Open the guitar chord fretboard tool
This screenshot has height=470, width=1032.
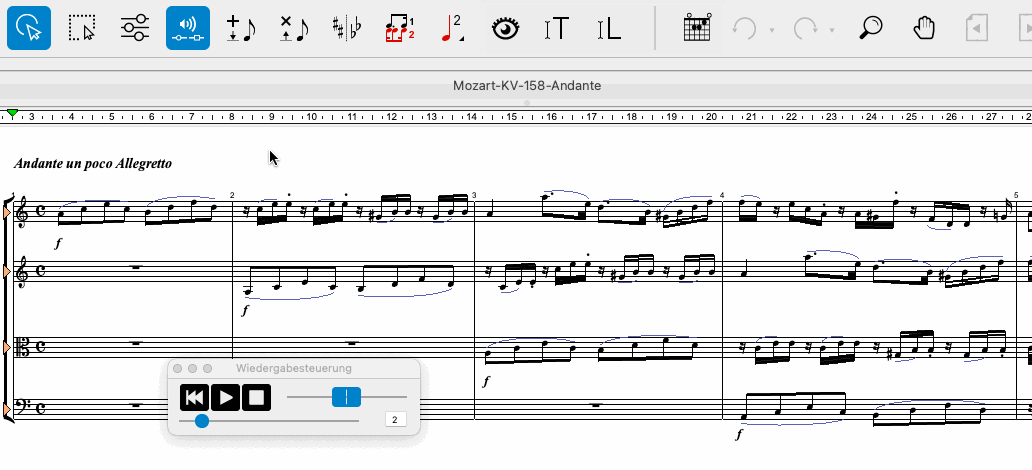[x=697, y=28]
